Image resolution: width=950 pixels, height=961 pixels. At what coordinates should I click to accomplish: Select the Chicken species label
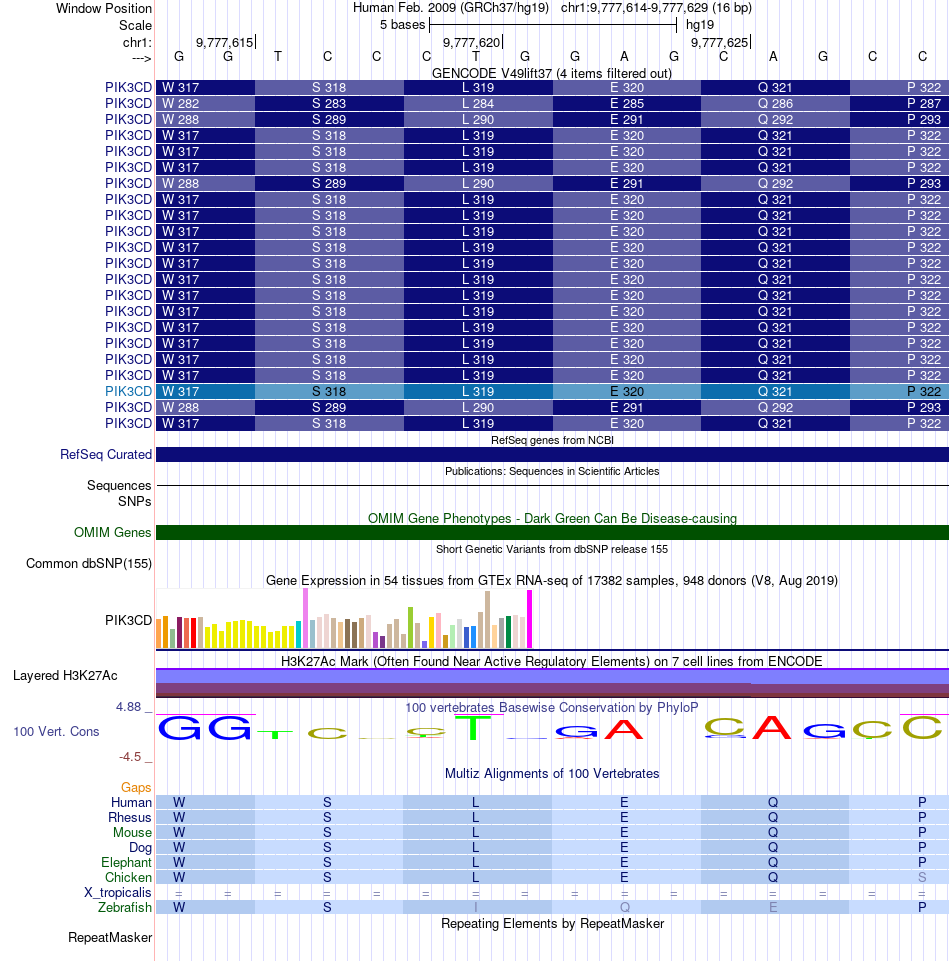[x=128, y=878]
